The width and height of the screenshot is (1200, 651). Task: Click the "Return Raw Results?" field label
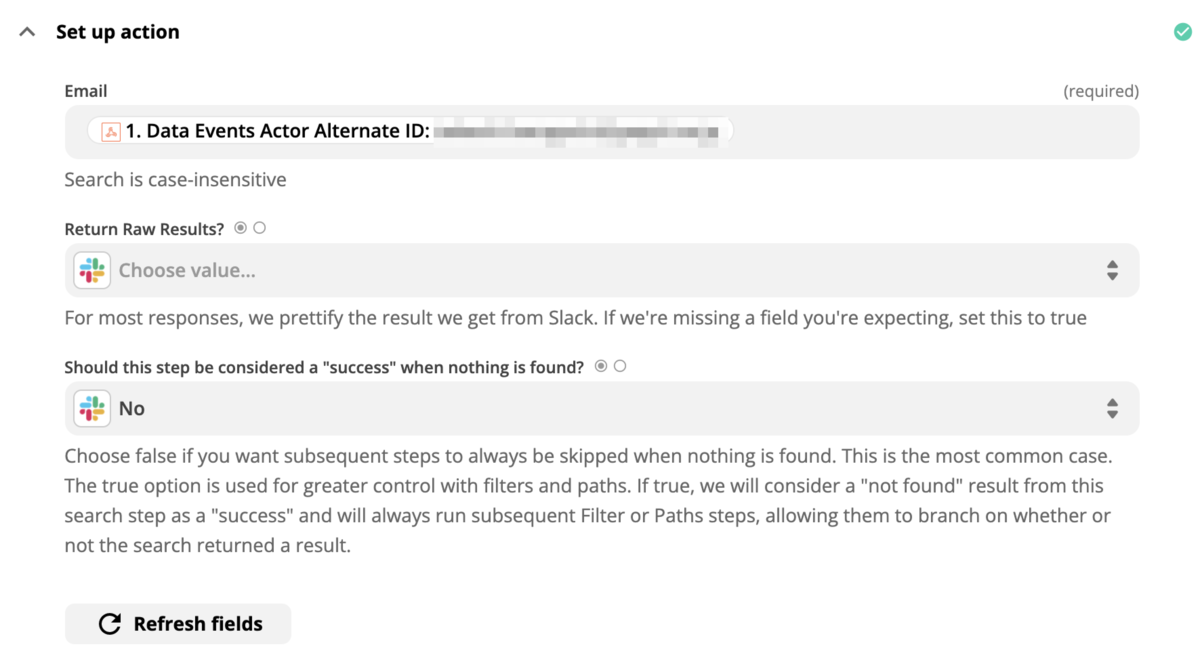tap(144, 229)
